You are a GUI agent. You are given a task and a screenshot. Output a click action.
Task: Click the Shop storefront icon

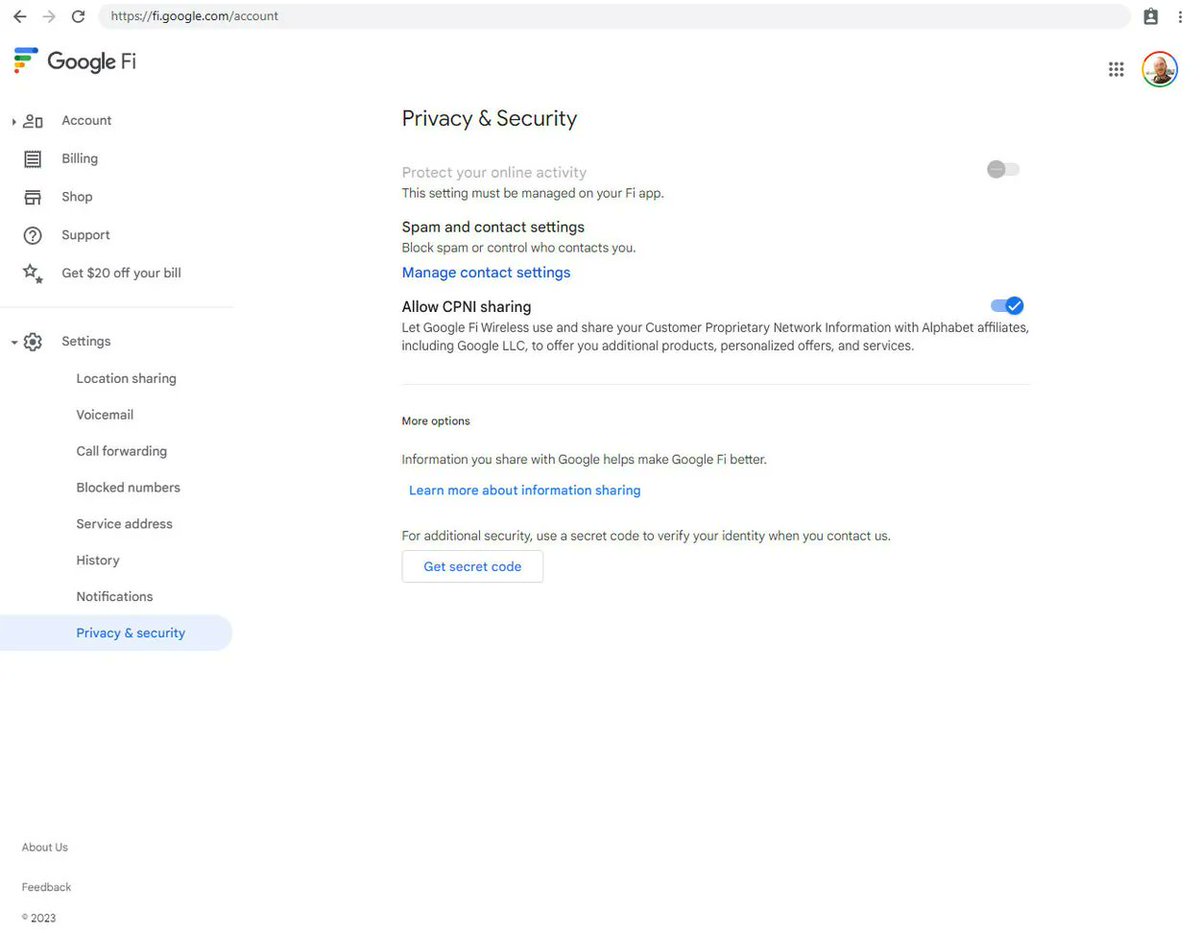[x=33, y=197]
